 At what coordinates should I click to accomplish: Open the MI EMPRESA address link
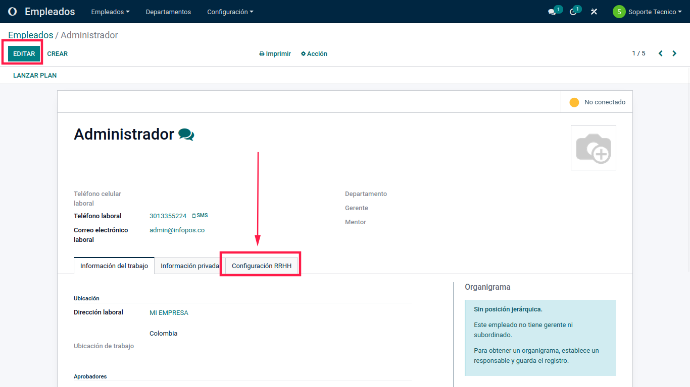tap(169, 313)
